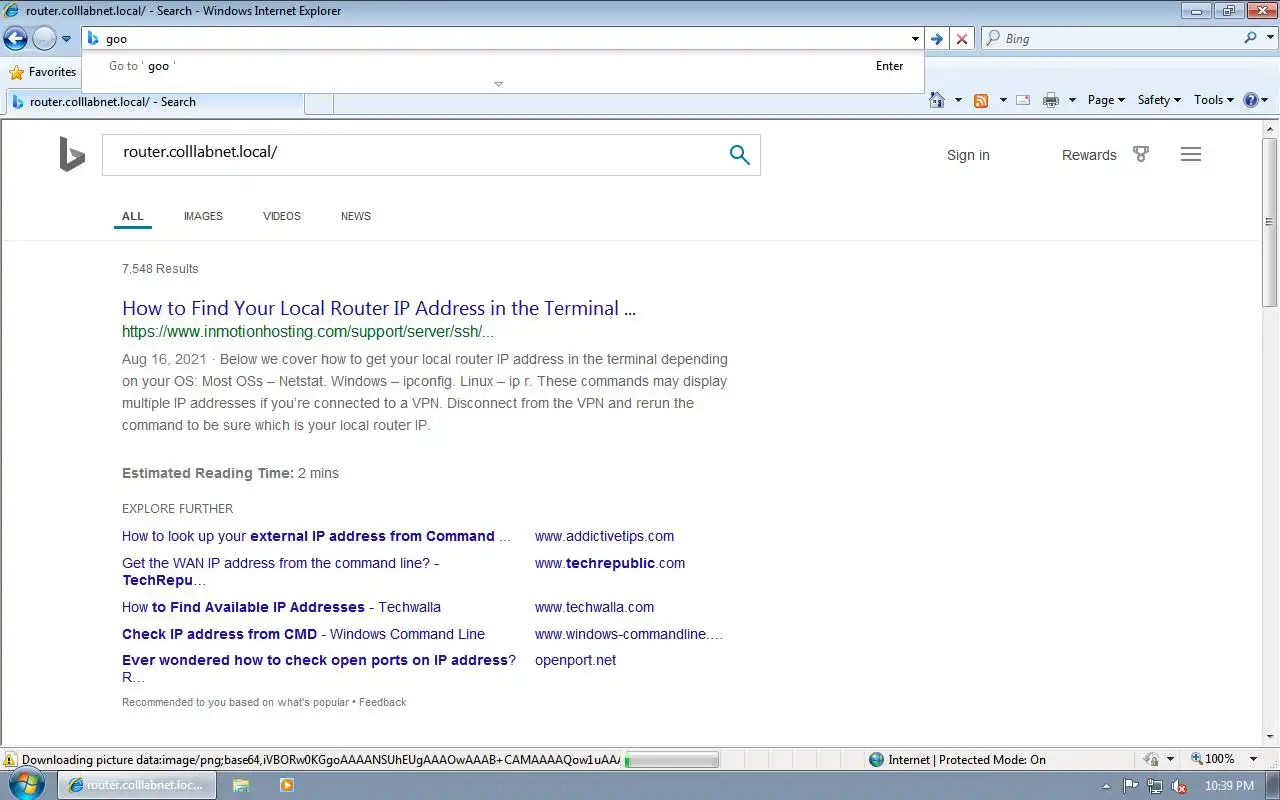Click the RSS feeds icon

pos(981,100)
